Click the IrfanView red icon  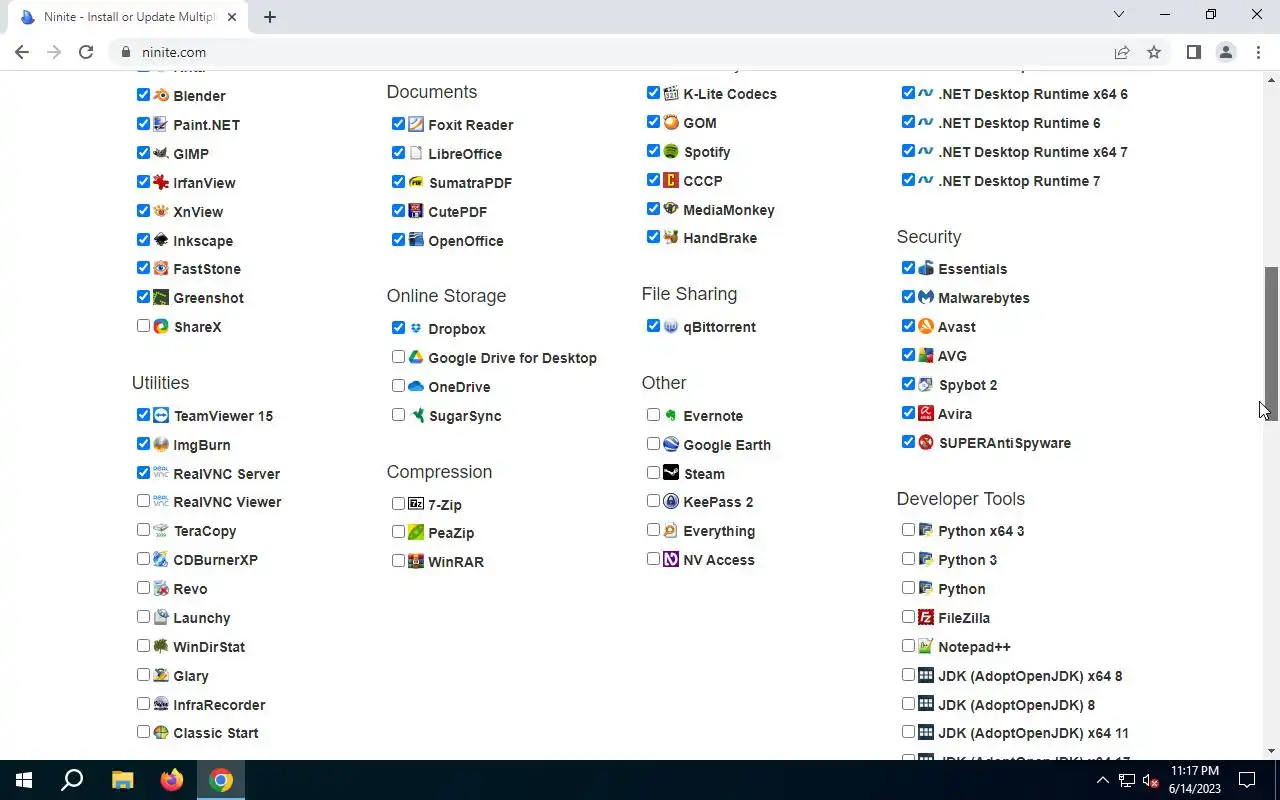pos(161,182)
